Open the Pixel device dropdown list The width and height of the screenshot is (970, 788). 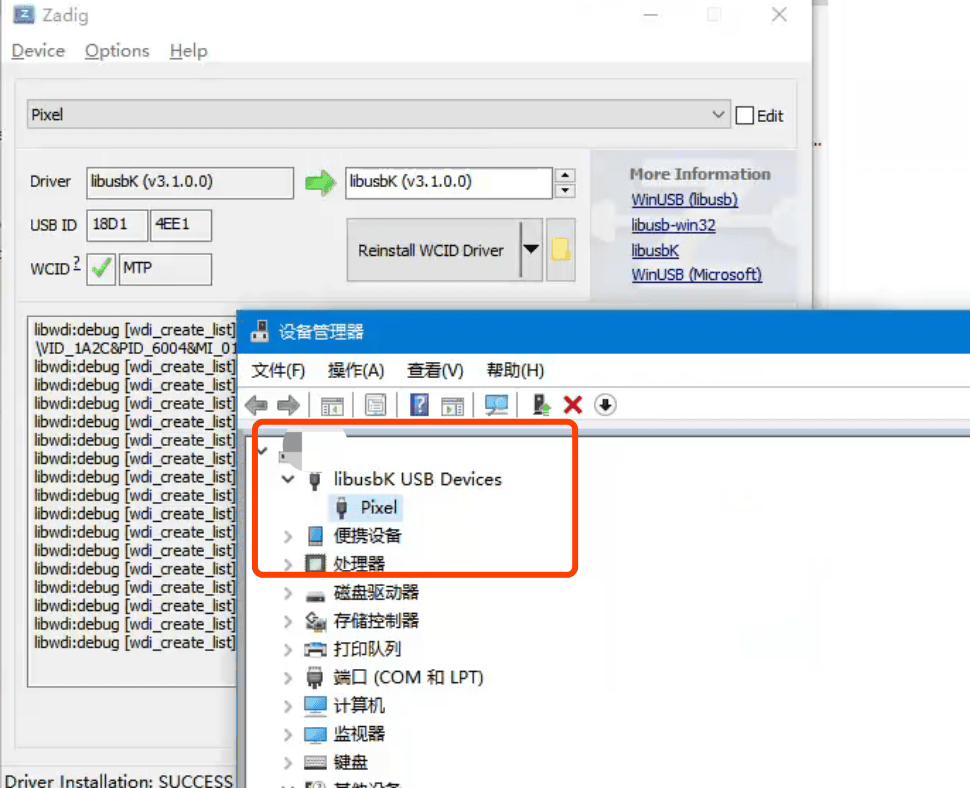coord(718,115)
